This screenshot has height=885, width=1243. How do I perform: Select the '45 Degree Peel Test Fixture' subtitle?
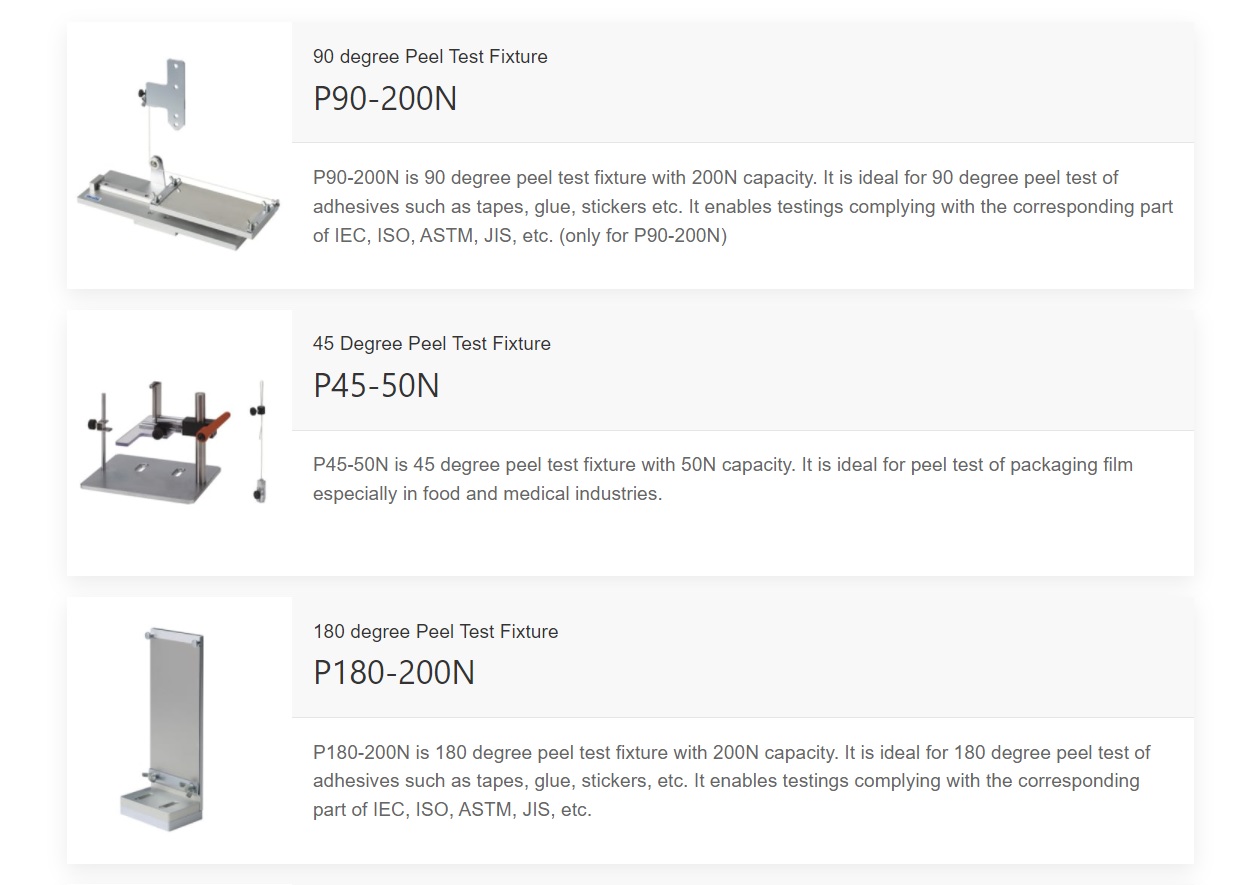pyautogui.click(x=432, y=344)
